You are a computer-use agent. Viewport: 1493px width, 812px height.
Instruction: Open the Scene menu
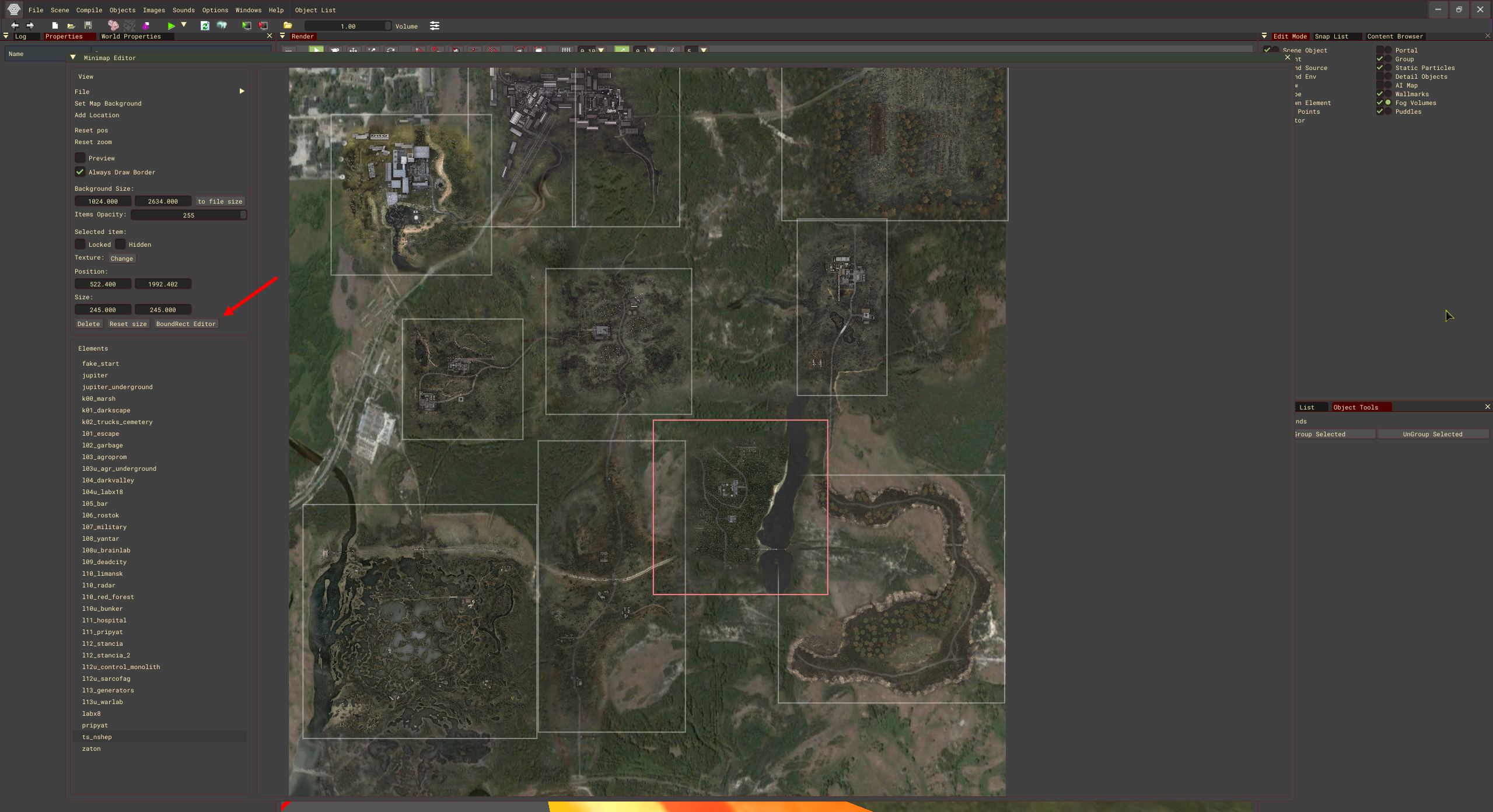(60, 10)
